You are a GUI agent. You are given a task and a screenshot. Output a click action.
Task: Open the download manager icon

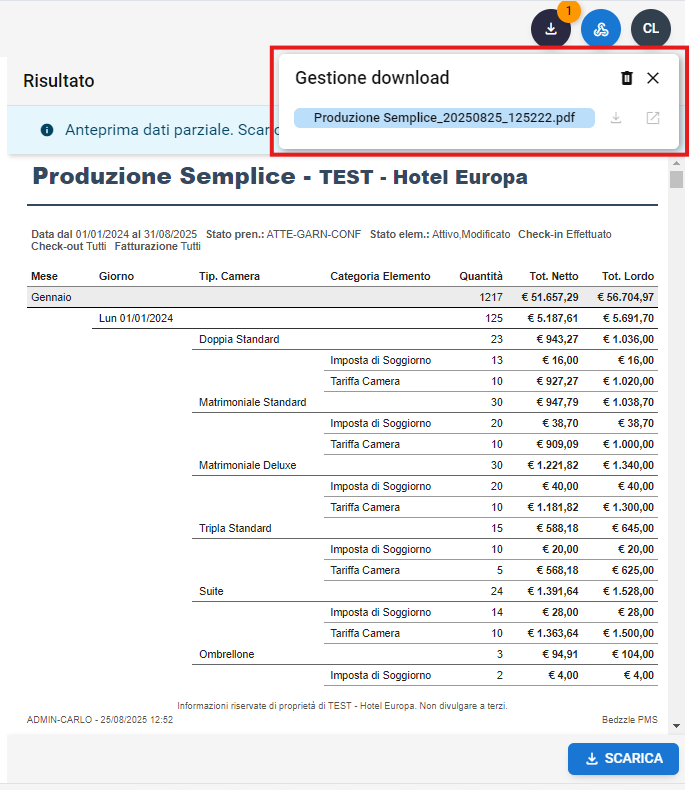[x=550, y=29]
